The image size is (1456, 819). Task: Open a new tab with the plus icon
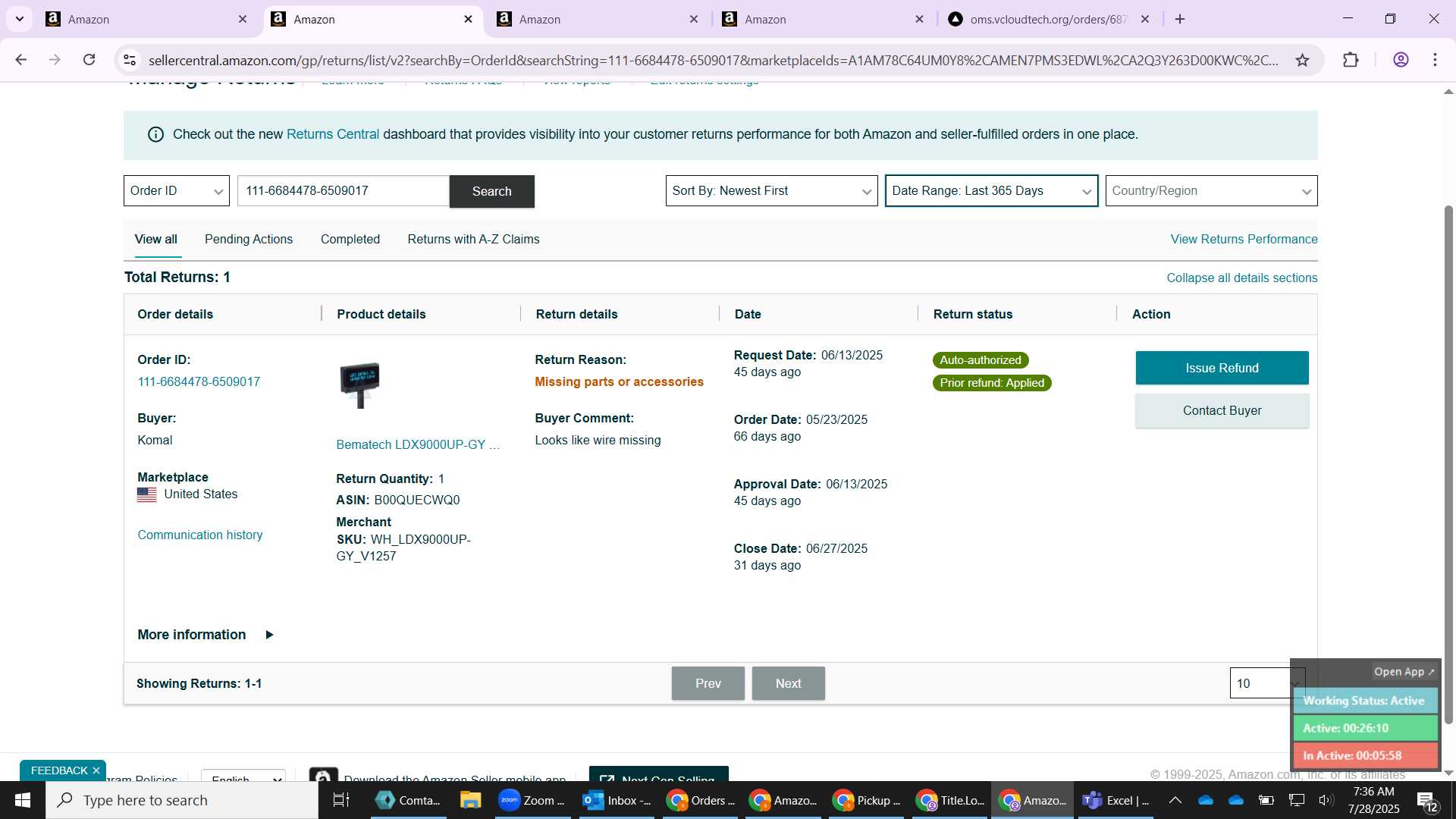[x=1180, y=19]
